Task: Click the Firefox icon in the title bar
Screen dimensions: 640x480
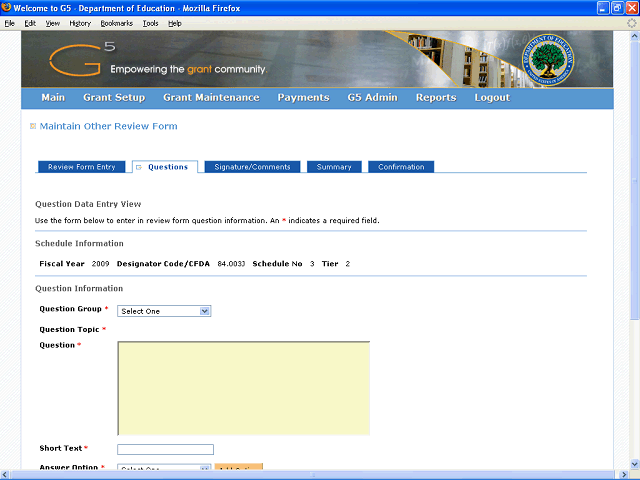Action: 6,7
